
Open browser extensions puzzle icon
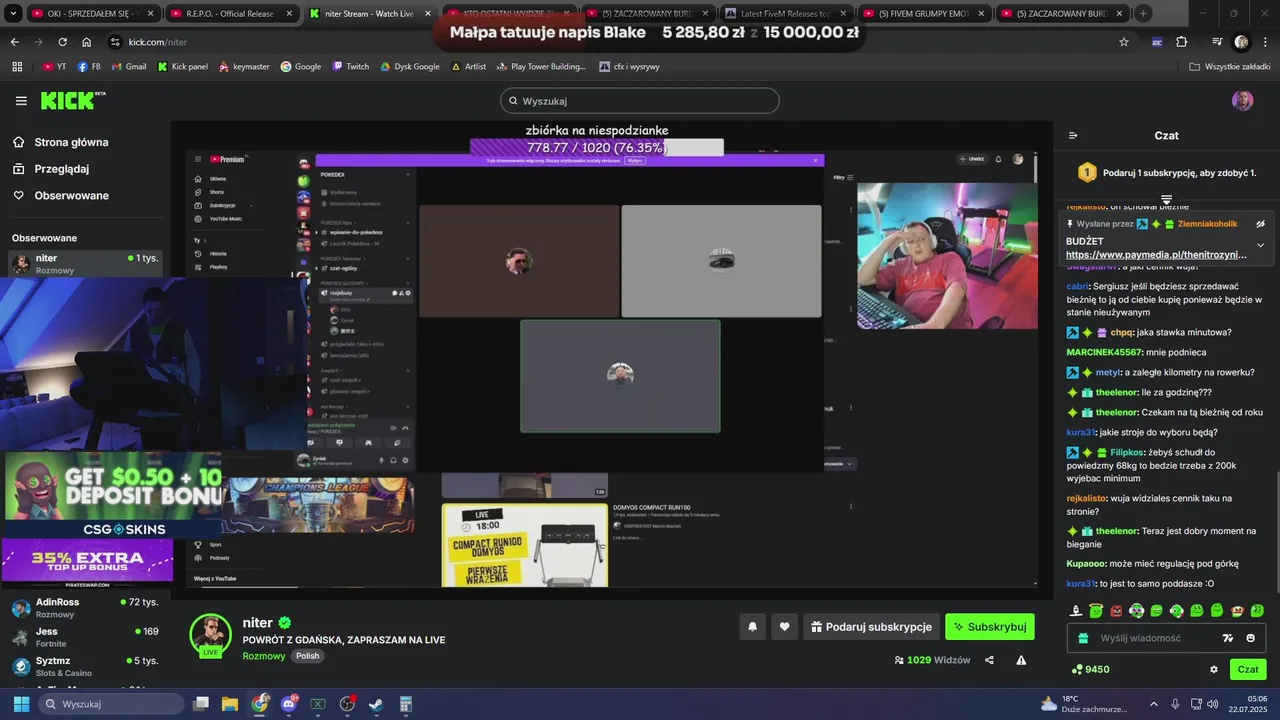click(x=1182, y=42)
